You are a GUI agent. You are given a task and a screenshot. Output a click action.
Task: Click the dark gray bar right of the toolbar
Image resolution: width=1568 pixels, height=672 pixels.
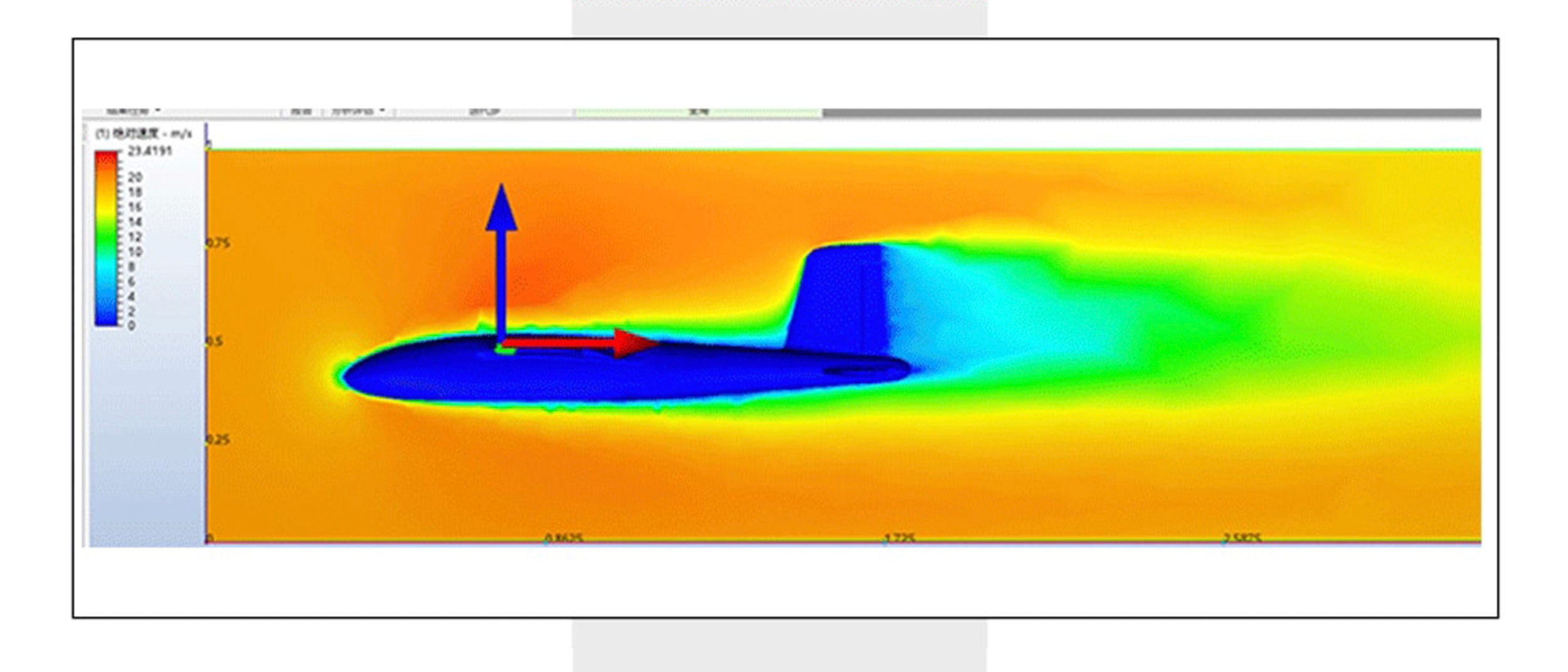coord(1151,113)
